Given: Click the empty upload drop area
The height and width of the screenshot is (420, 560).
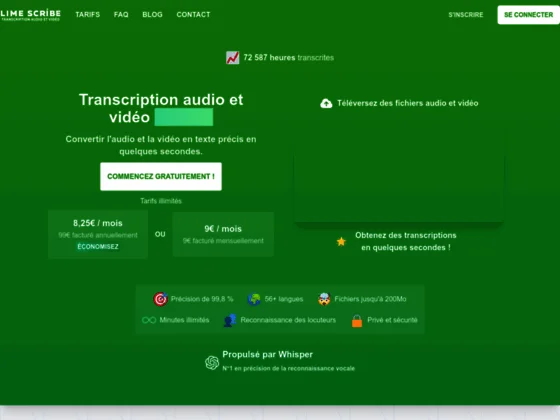Looking at the screenshot, I should pyautogui.click(x=399, y=171).
